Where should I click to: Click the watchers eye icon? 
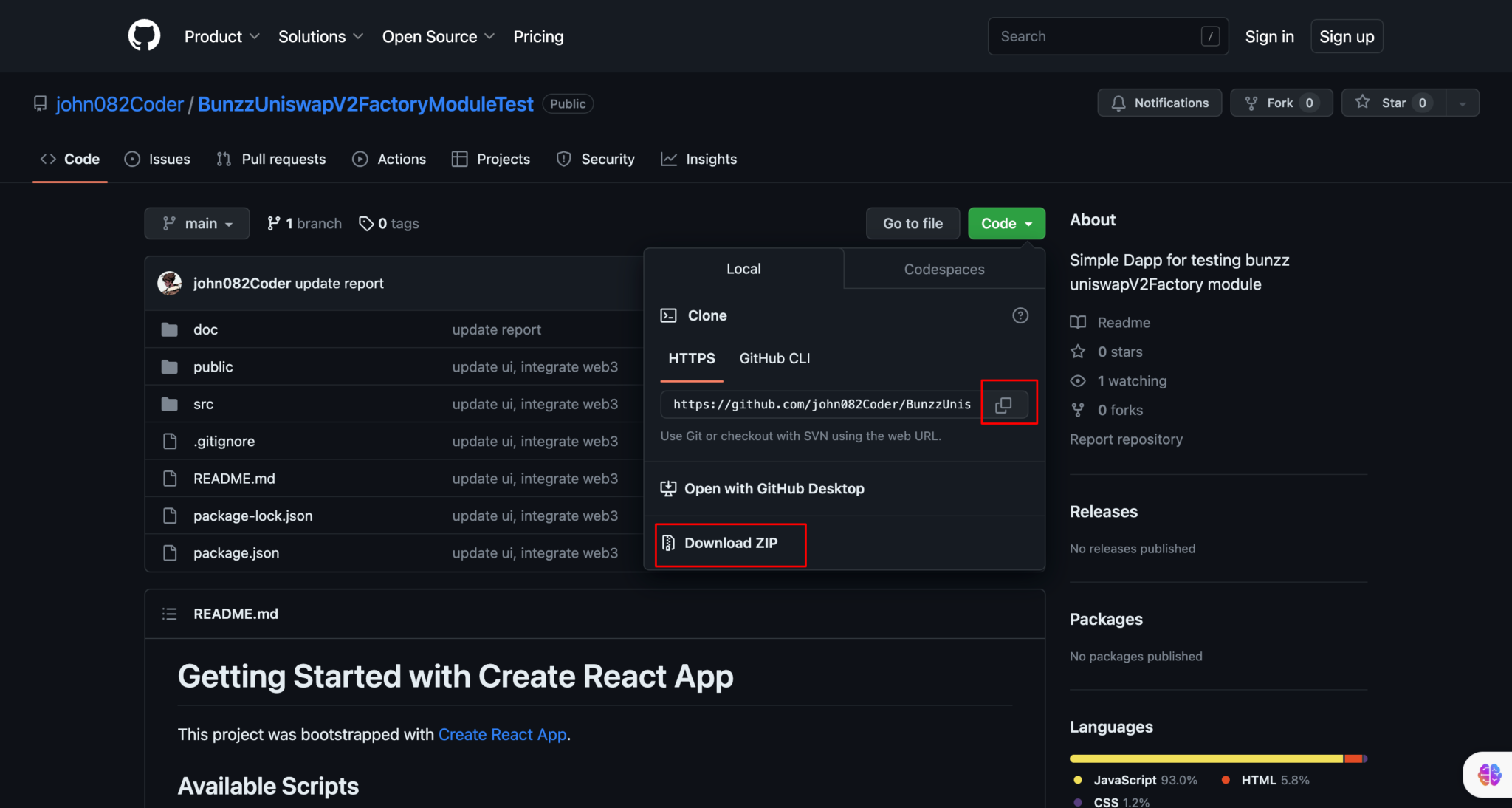1078,380
